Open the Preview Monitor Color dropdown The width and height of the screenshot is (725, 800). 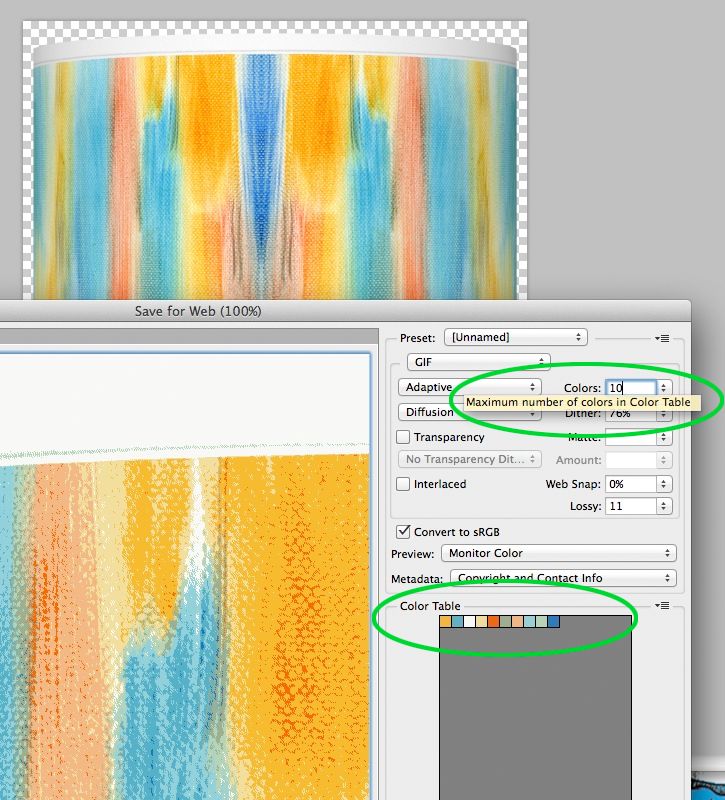(x=558, y=553)
